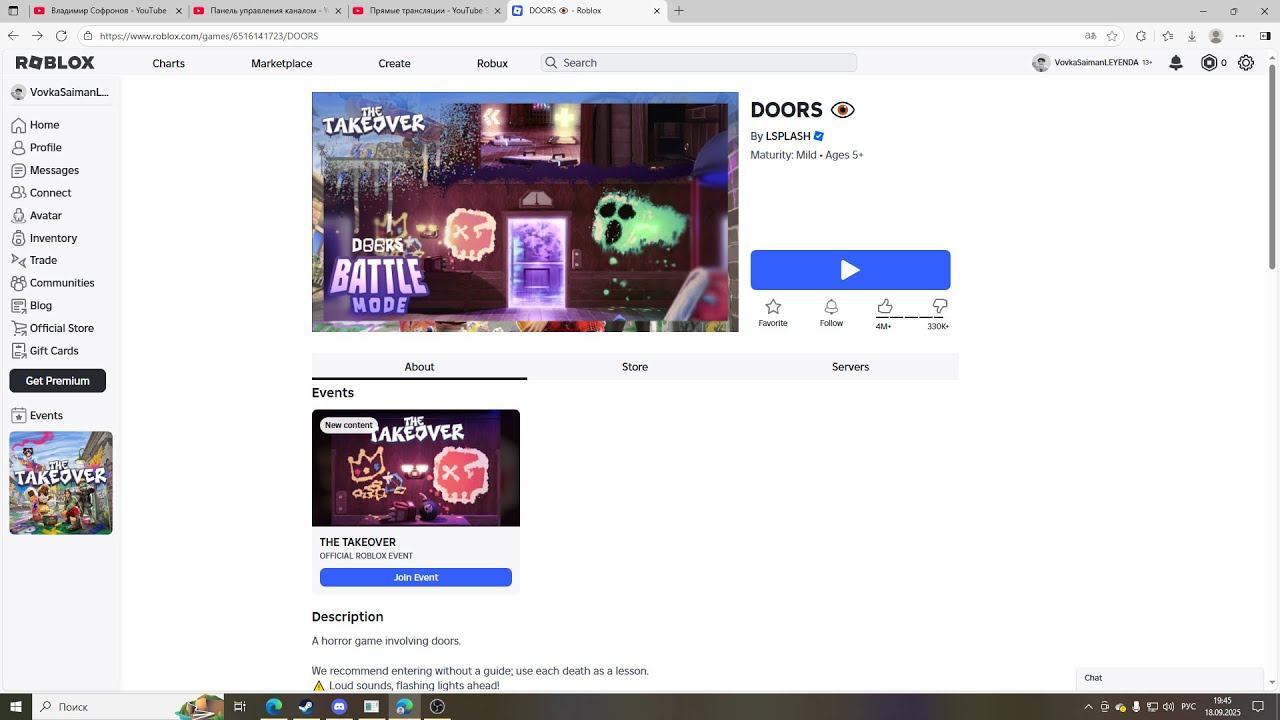This screenshot has height=720, width=1280.
Task: Refresh the Roblox page
Action: pyautogui.click(x=61, y=36)
